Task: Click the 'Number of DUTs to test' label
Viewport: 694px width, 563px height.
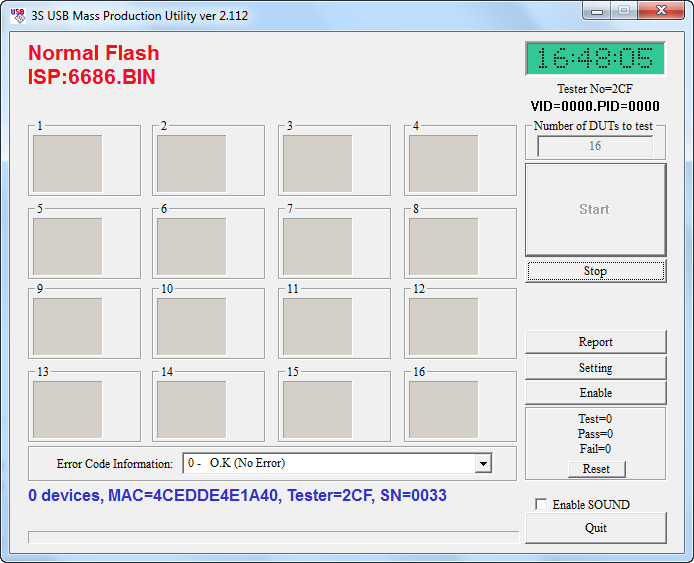Action: tap(593, 126)
